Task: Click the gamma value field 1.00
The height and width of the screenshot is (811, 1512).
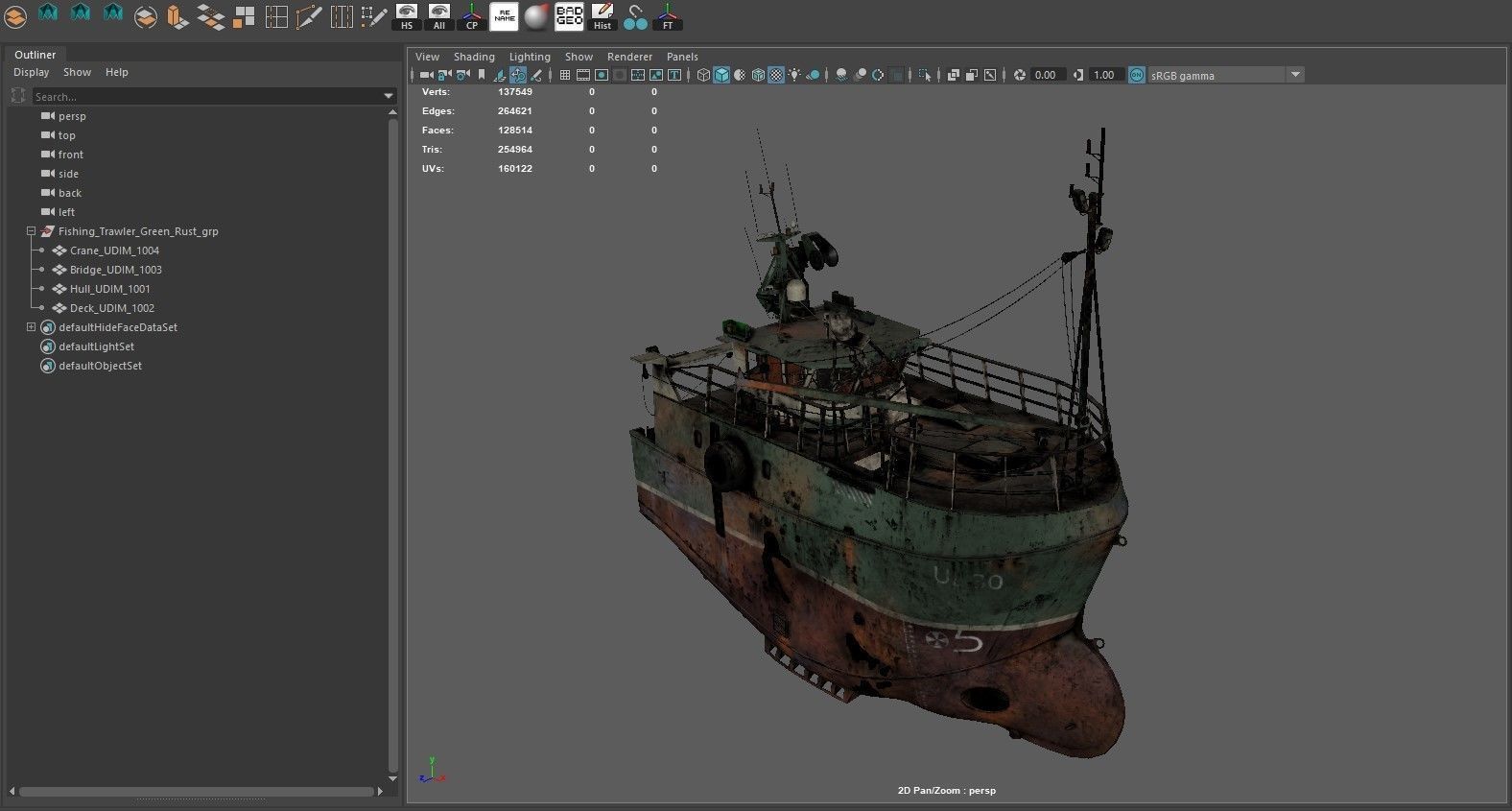Action: [1105, 75]
